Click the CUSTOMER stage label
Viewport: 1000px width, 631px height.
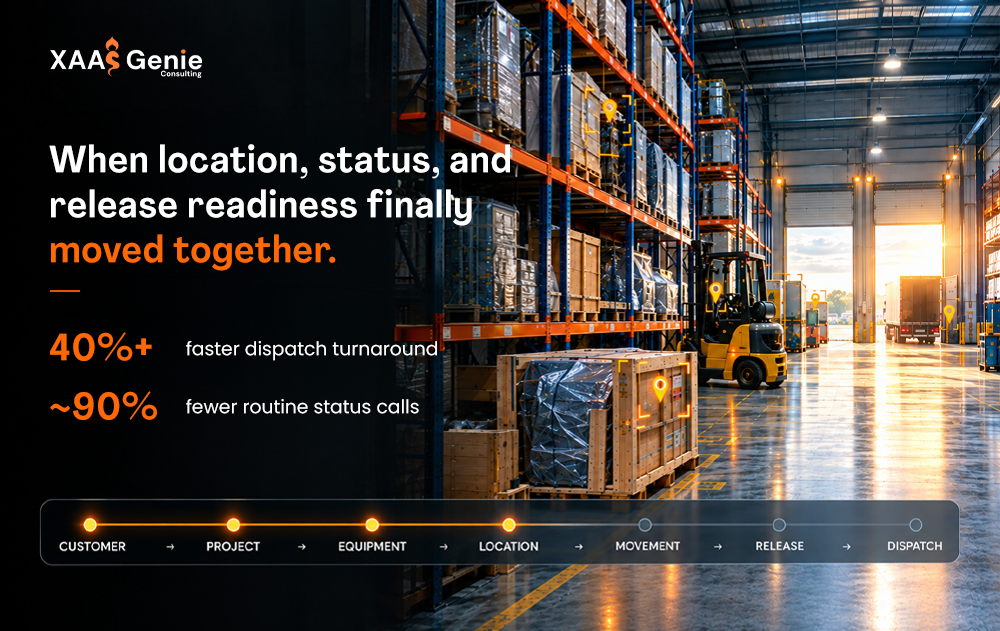click(x=92, y=546)
